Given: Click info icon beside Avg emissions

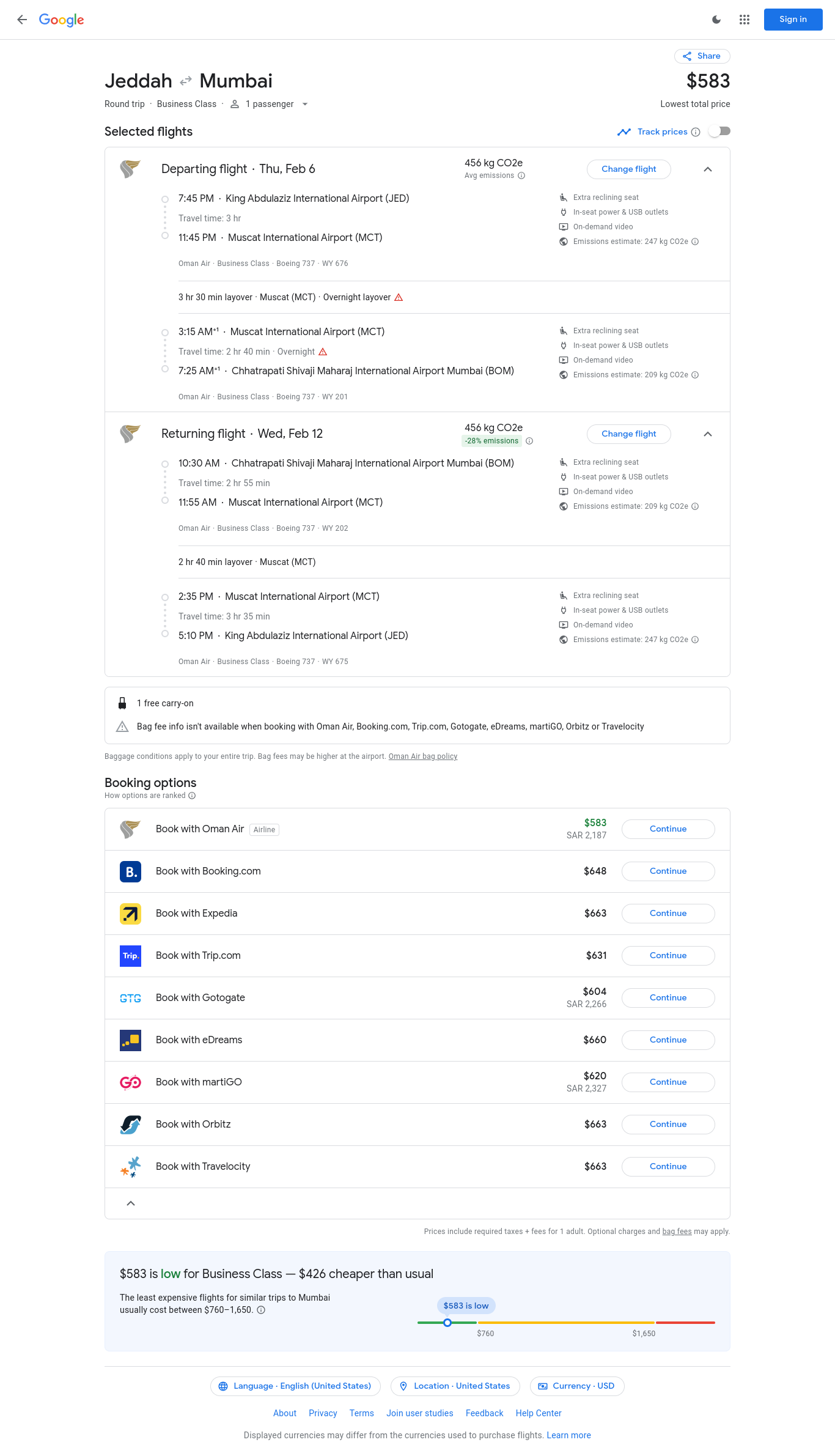Looking at the screenshot, I should pos(521,176).
